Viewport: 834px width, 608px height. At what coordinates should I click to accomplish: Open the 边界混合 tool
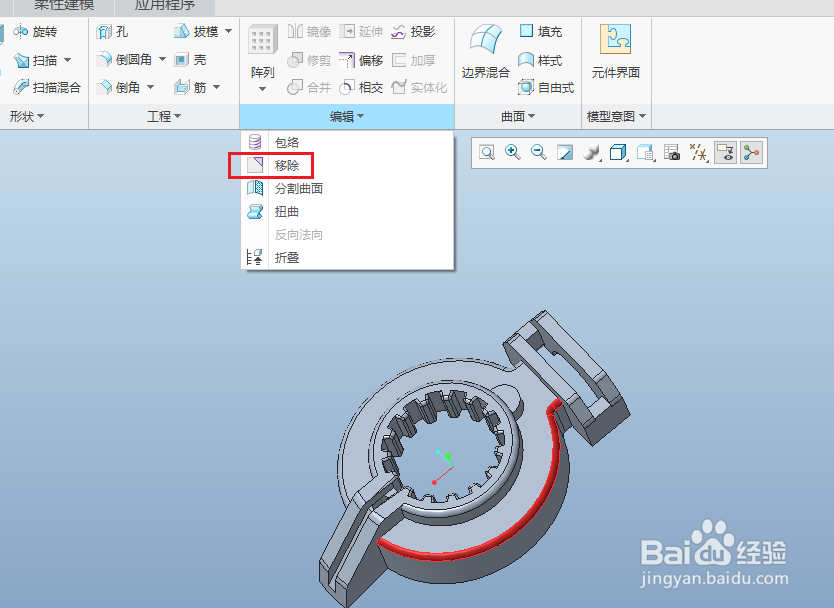pos(485,51)
